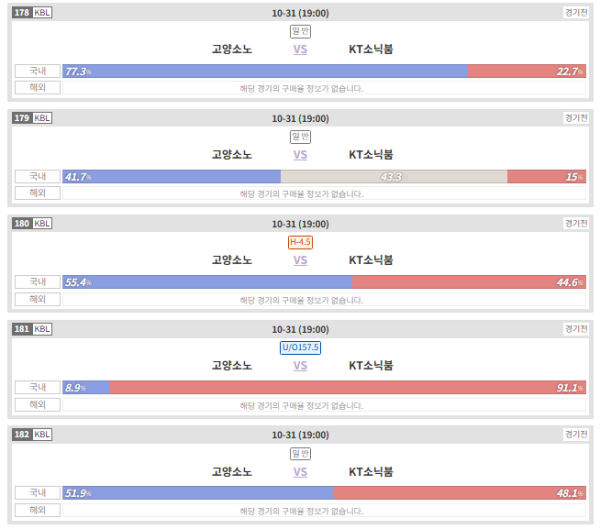Open the VS link for match 182
The width and height of the screenshot is (600, 529).
300,472
